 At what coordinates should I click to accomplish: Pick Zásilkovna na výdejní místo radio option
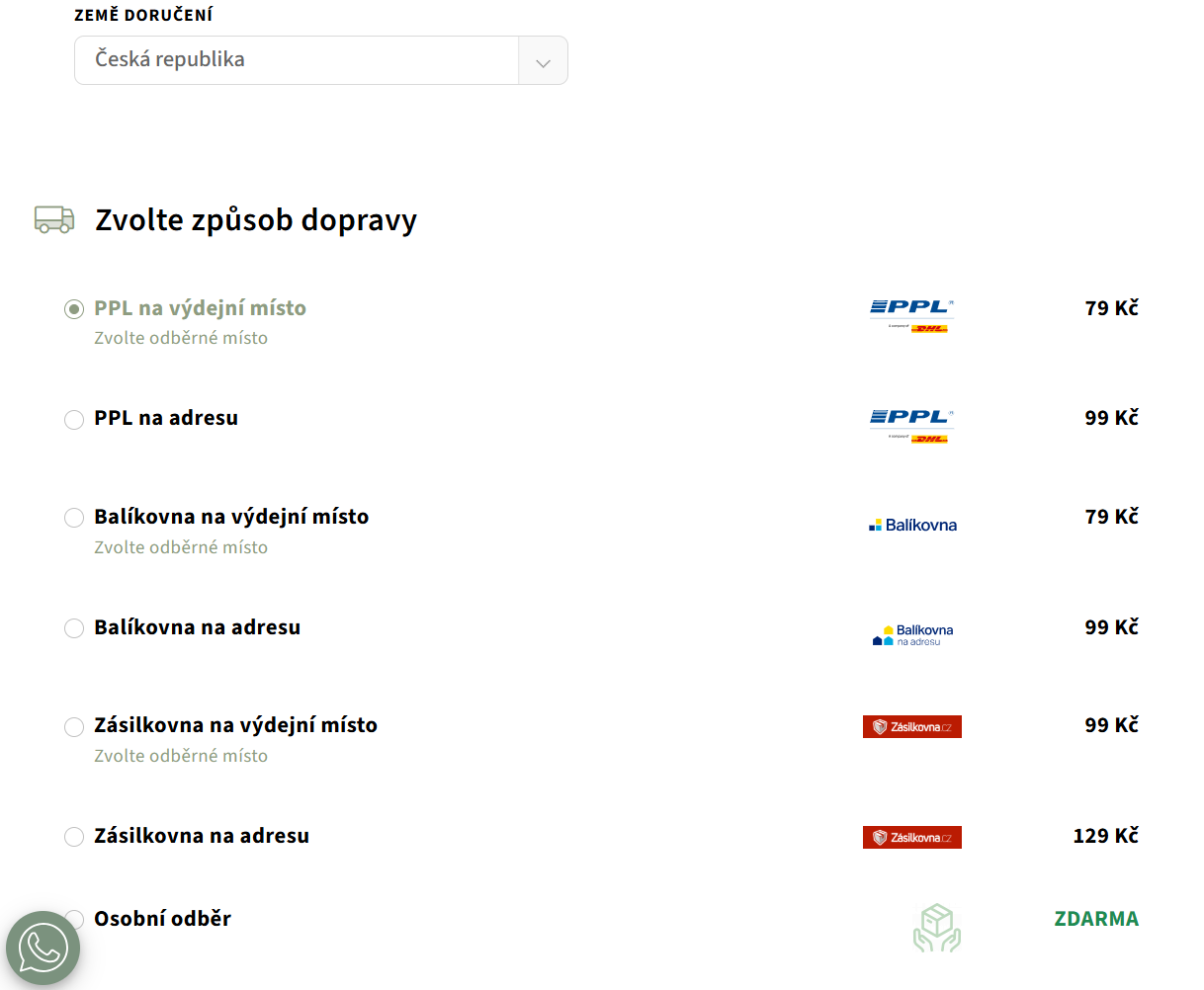(74, 727)
